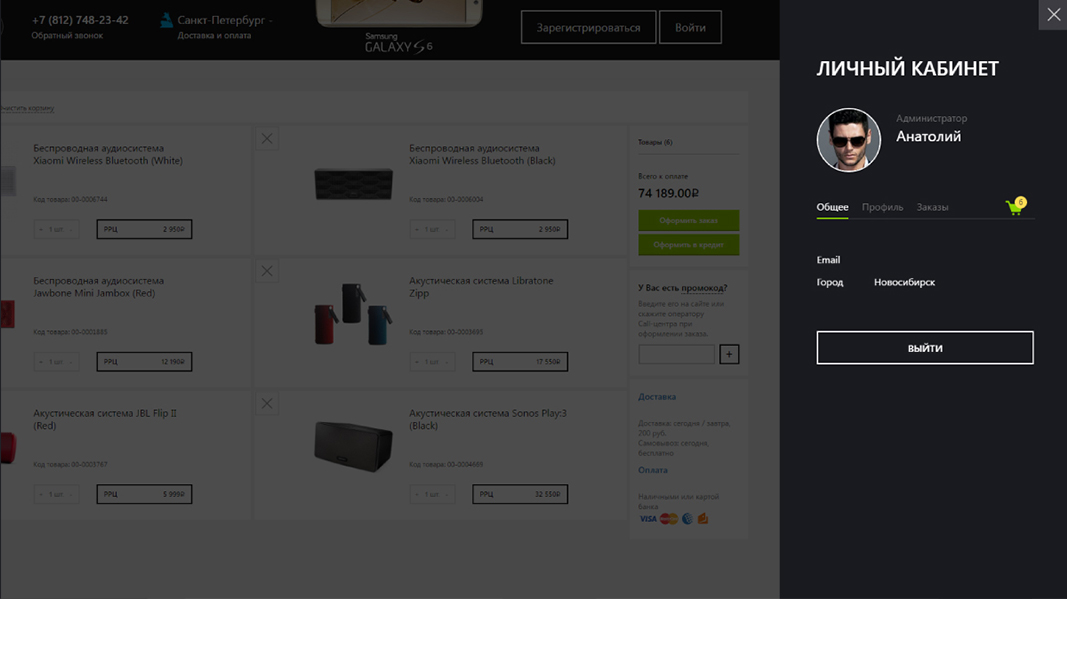Screen dimensions: 1067x648
Task: Click the MasterCard payment icon
Action: (668, 519)
